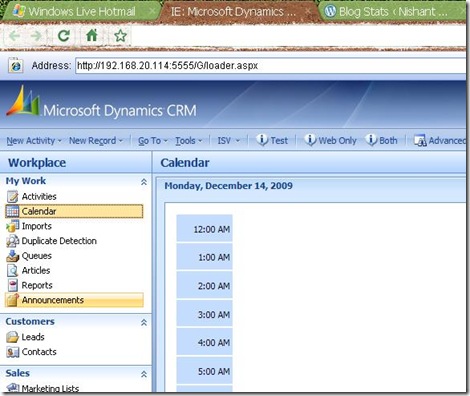Close the IE: Microsoft Dynamics tab
Image resolution: width=470 pixels, height=396 pixels.
(x=308, y=12)
